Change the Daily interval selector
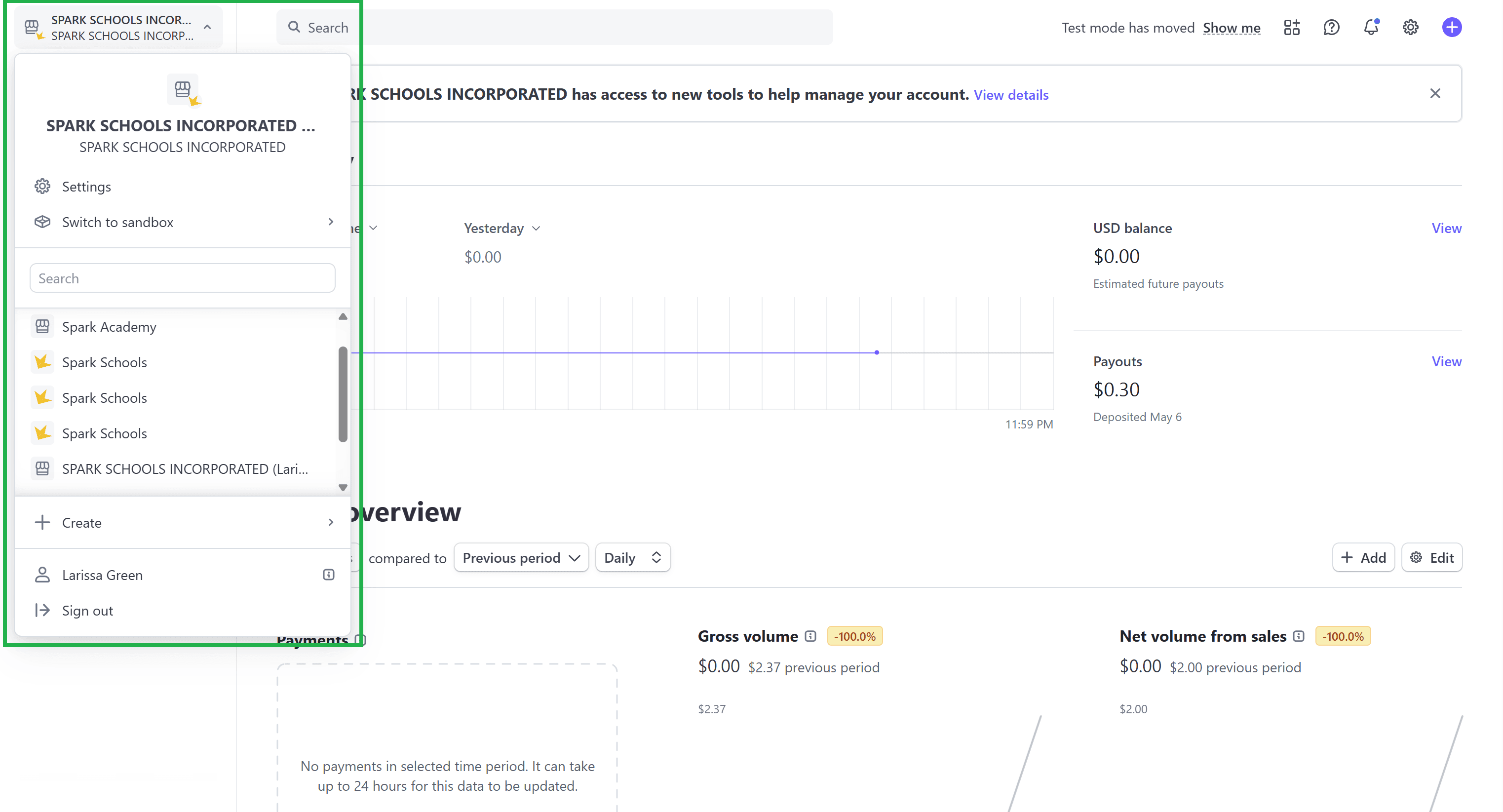Viewport: 1503px width, 812px height. pyautogui.click(x=632, y=558)
